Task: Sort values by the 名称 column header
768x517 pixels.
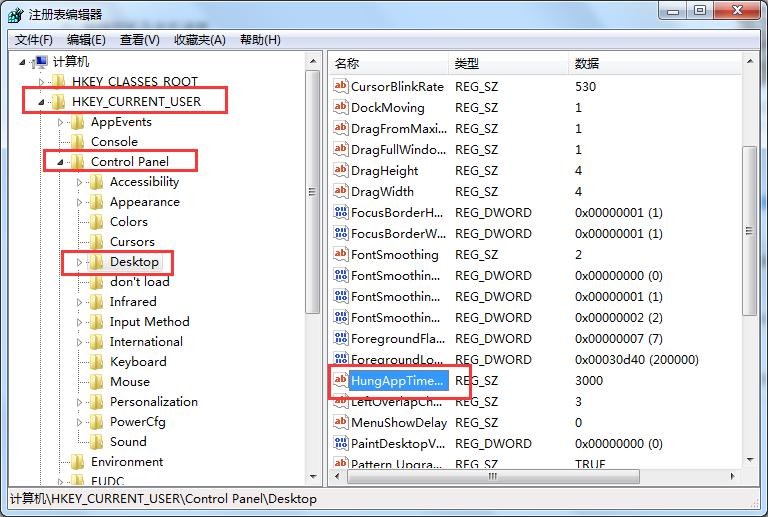Action: tap(388, 63)
